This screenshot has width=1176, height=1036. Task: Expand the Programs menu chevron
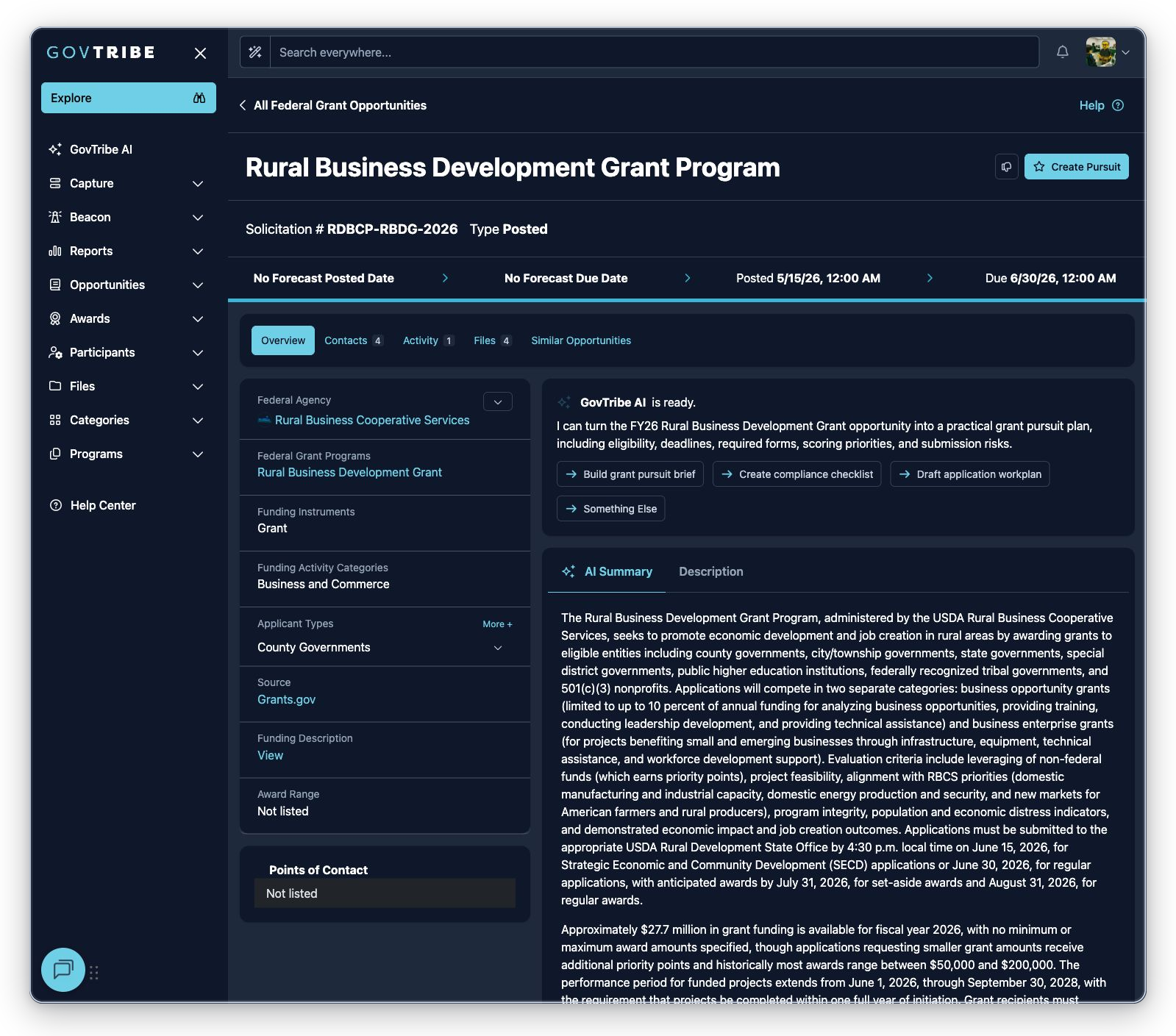(198, 454)
